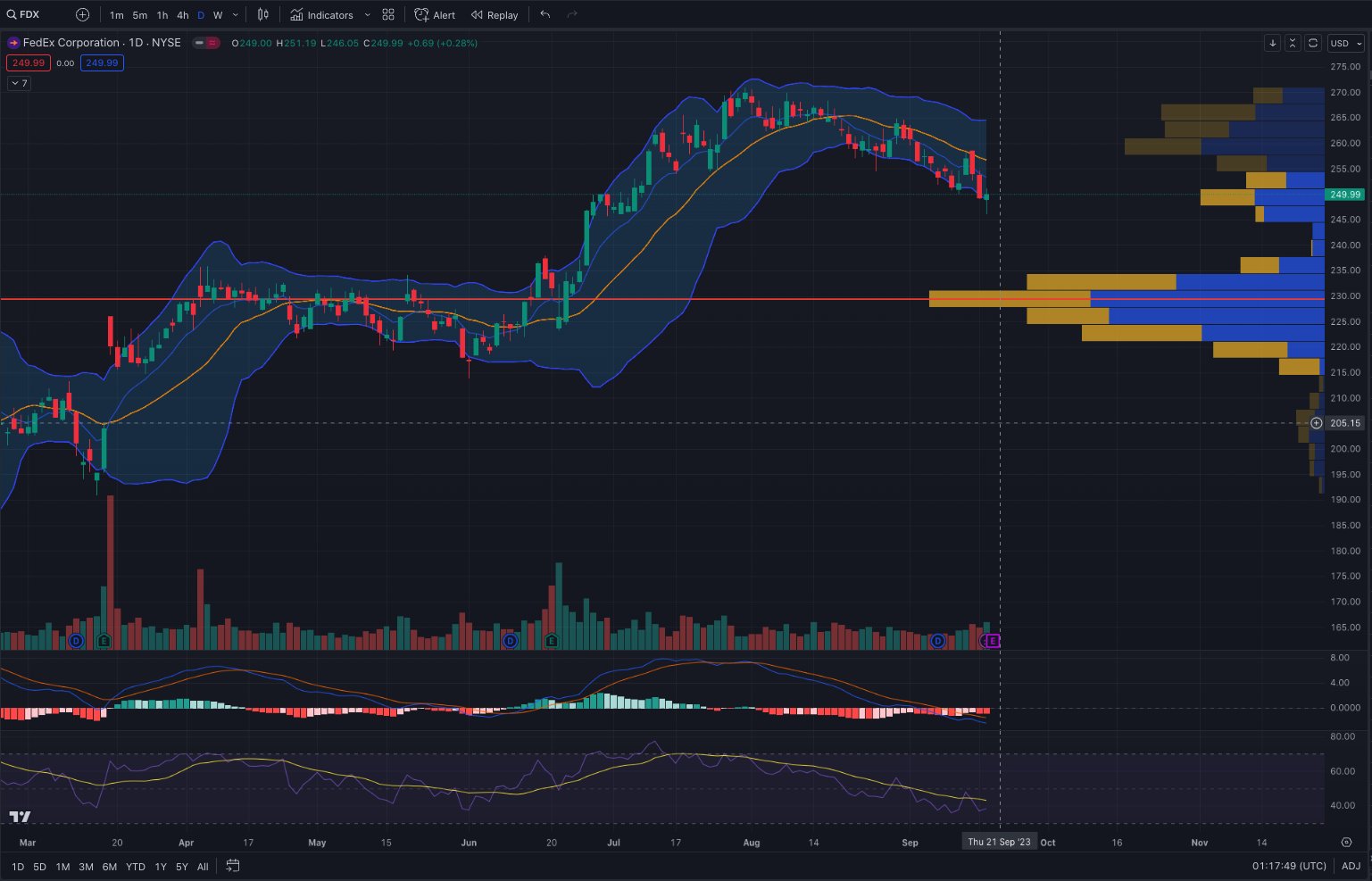Click the 249.99 current price label
1372x881 pixels.
(1345, 195)
